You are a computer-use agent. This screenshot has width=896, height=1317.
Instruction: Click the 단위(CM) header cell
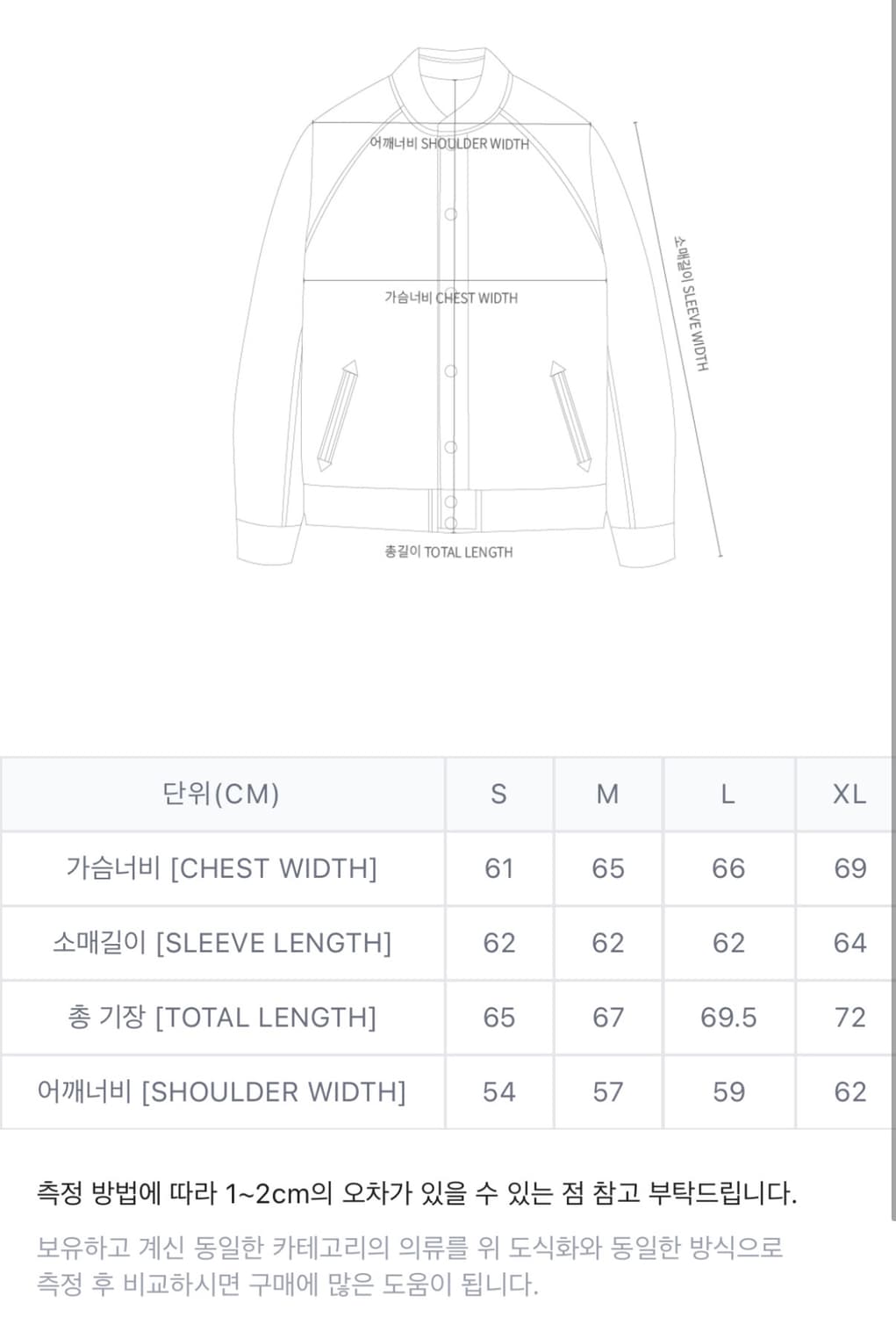221,794
